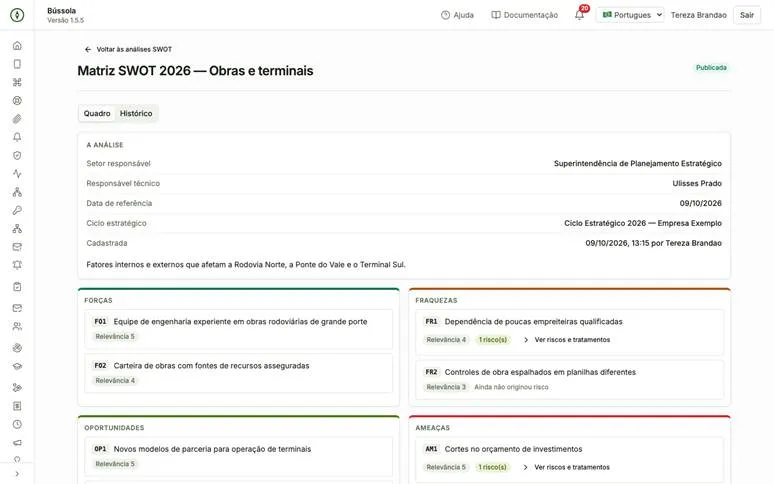Image resolution: width=774 pixels, height=484 pixels.
Task: Click the Sair button
Action: 747,15
